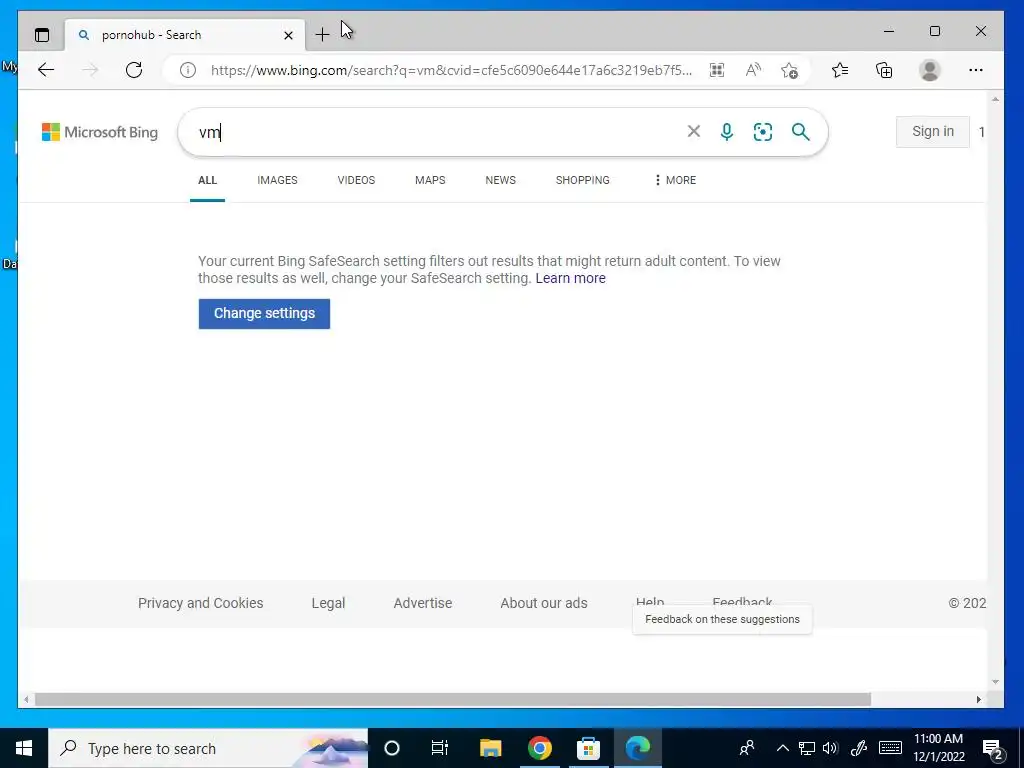Open the browser profile avatar
This screenshot has width=1024, height=768.
click(929, 70)
